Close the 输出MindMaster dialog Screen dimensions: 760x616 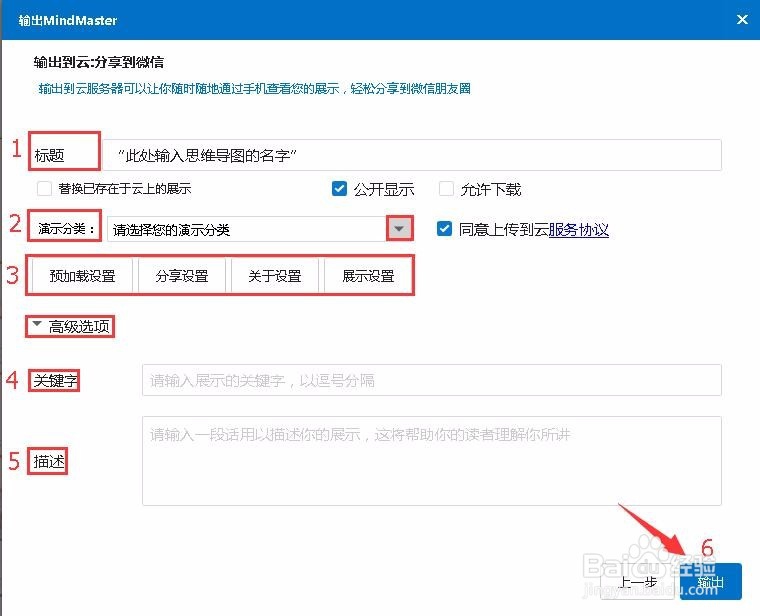point(742,19)
